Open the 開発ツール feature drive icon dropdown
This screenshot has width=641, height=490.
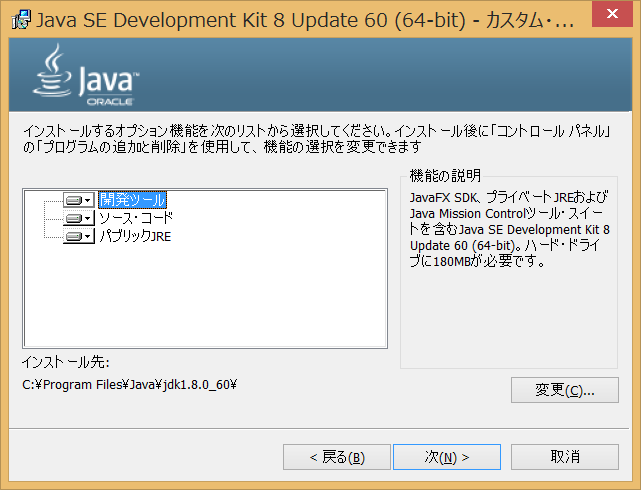[79, 200]
